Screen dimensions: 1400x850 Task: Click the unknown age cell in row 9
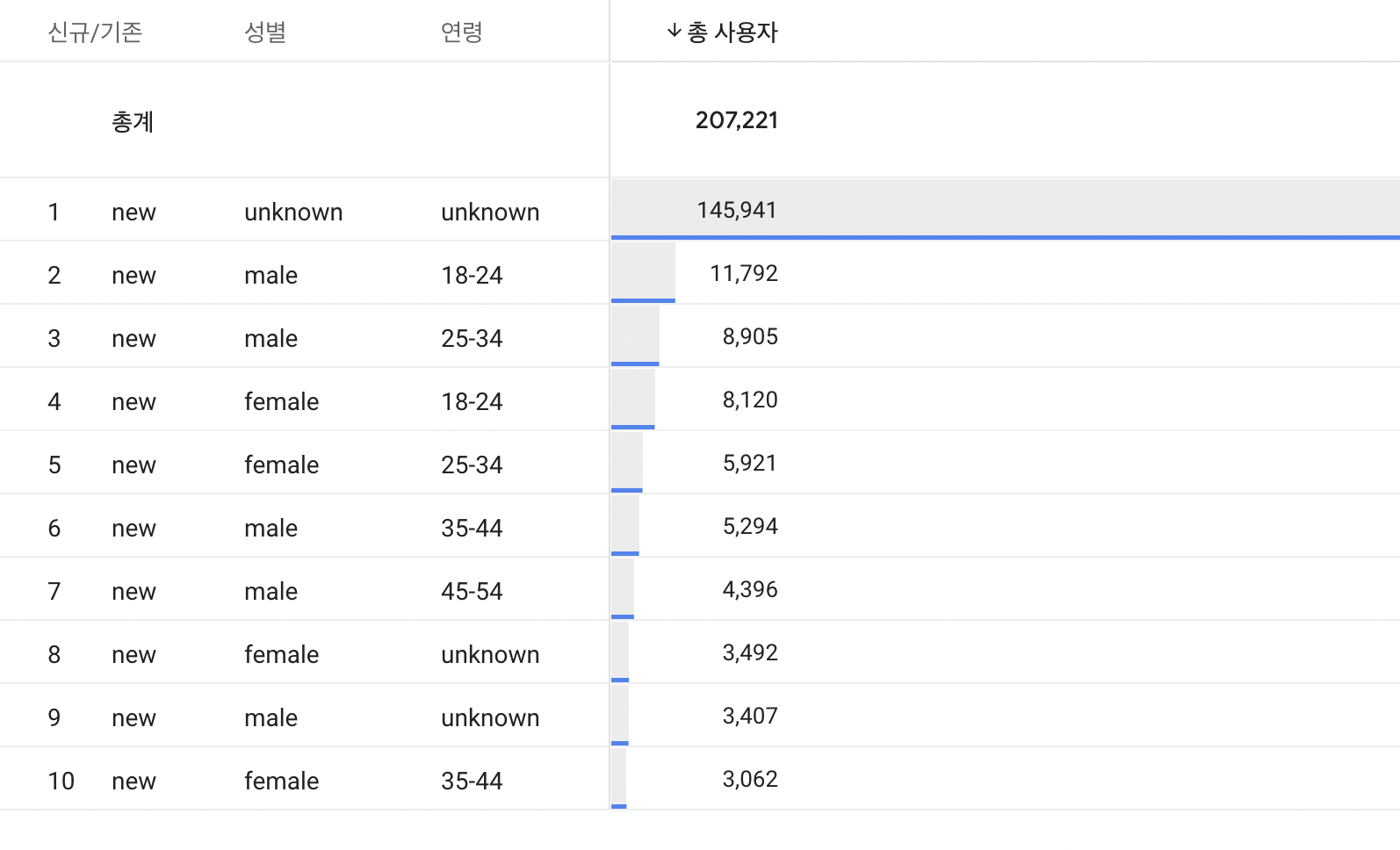pyautogui.click(x=490, y=717)
